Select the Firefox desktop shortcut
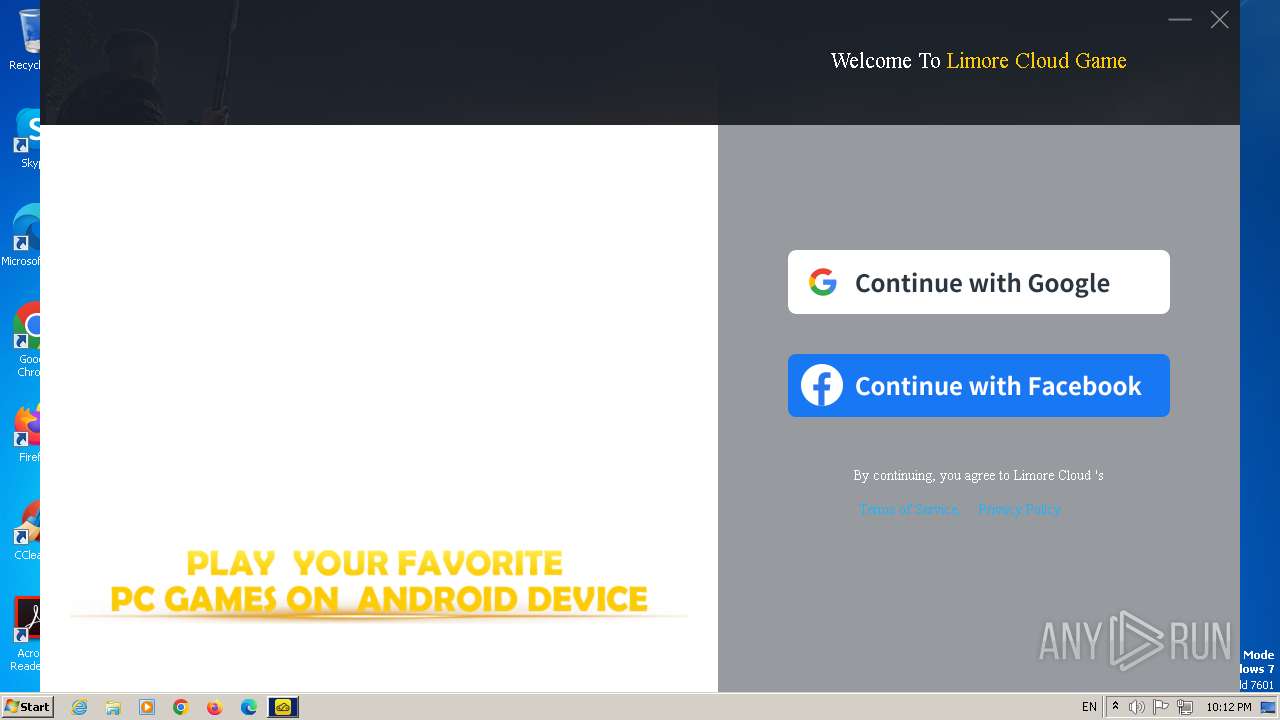1280x720 pixels. tap(27, 433)
